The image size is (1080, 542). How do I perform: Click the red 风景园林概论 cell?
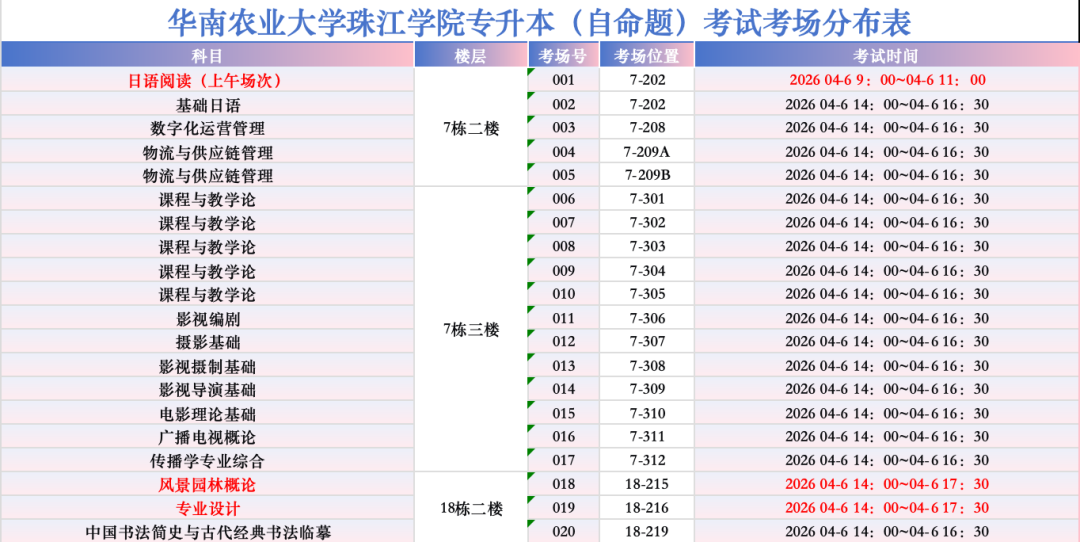(x=207, y=484)
